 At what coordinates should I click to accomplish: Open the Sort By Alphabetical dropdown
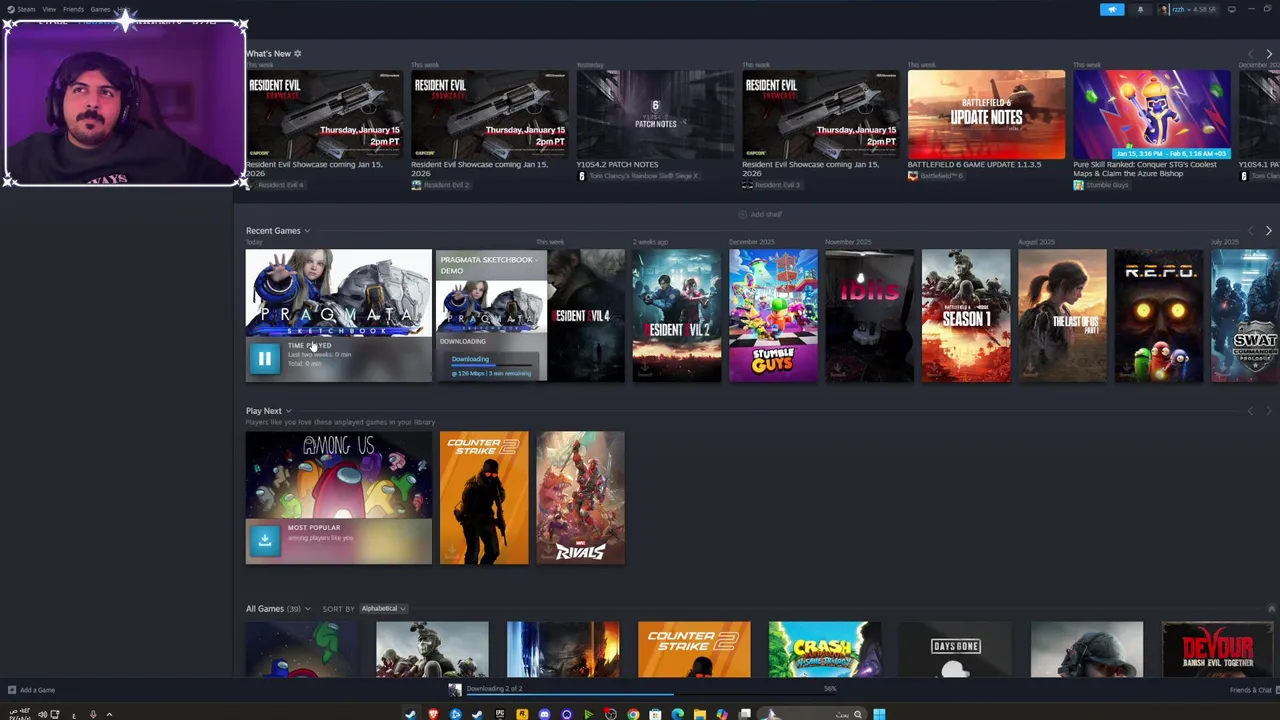tap(382, 609)
